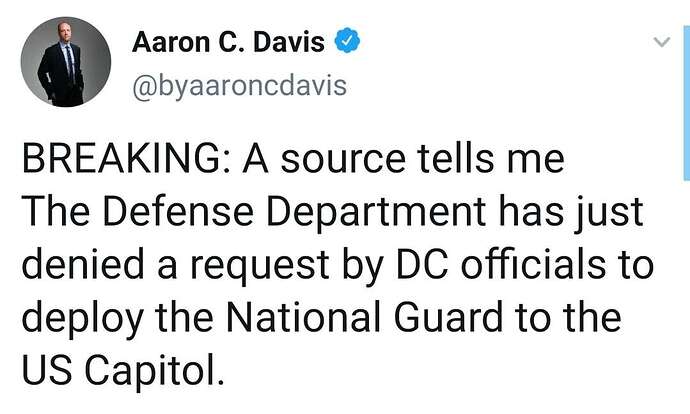
Task: Click the word "Davis" in display name
Action: pos(289,42)
